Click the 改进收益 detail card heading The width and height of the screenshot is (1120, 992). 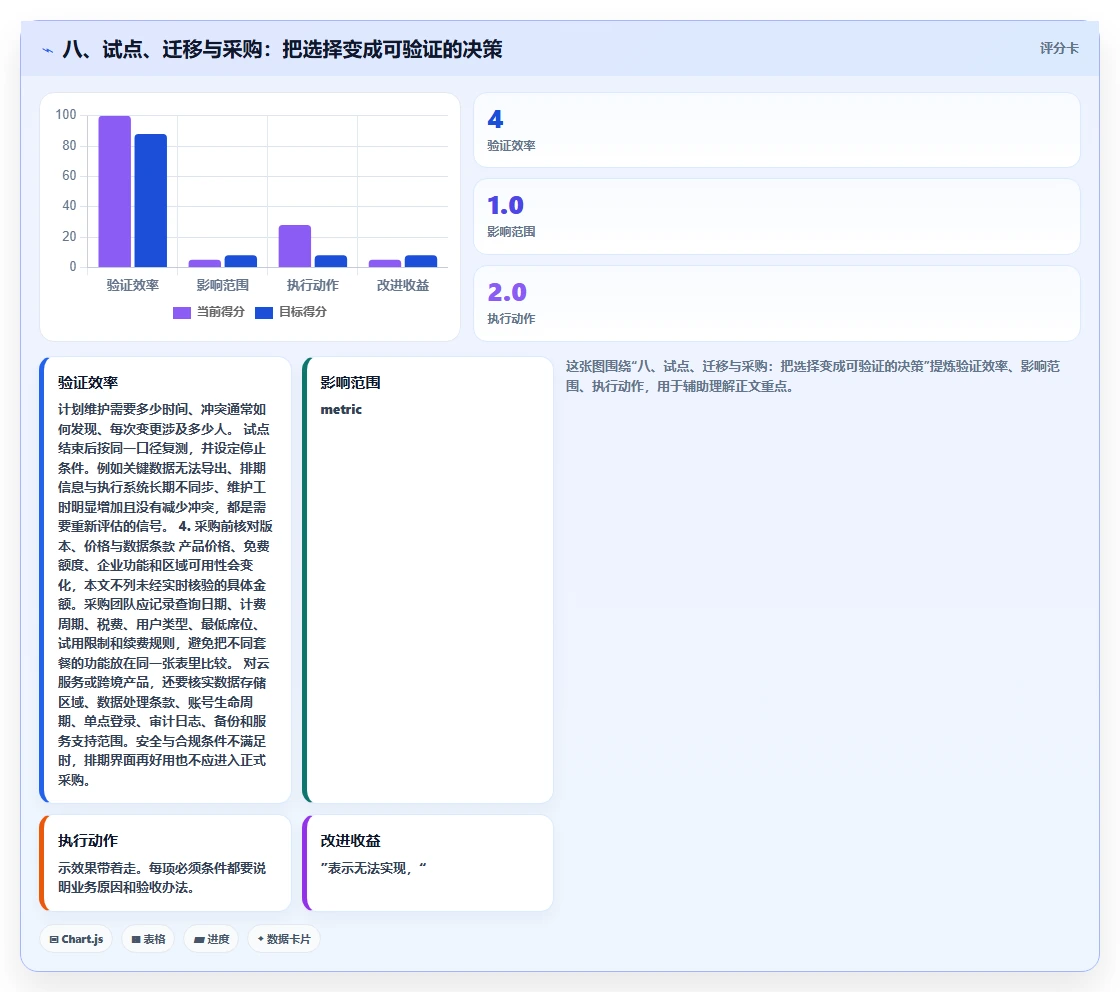point(351,841)
